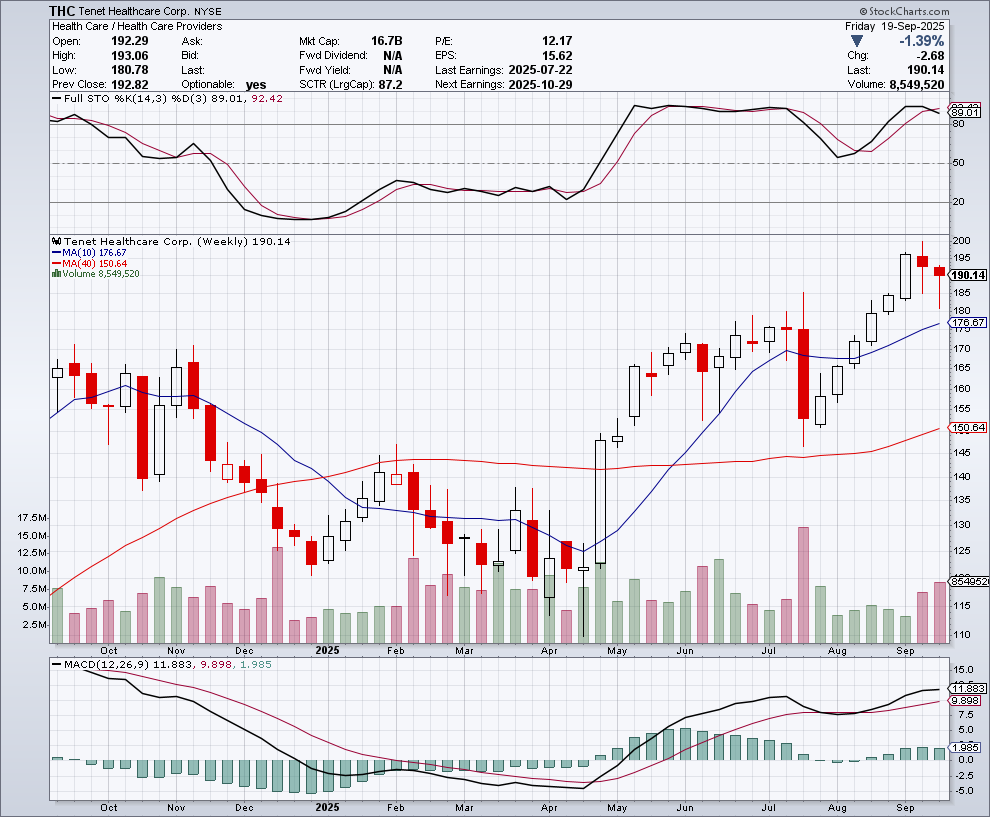Click the Open value 192.29

(129, 41)
